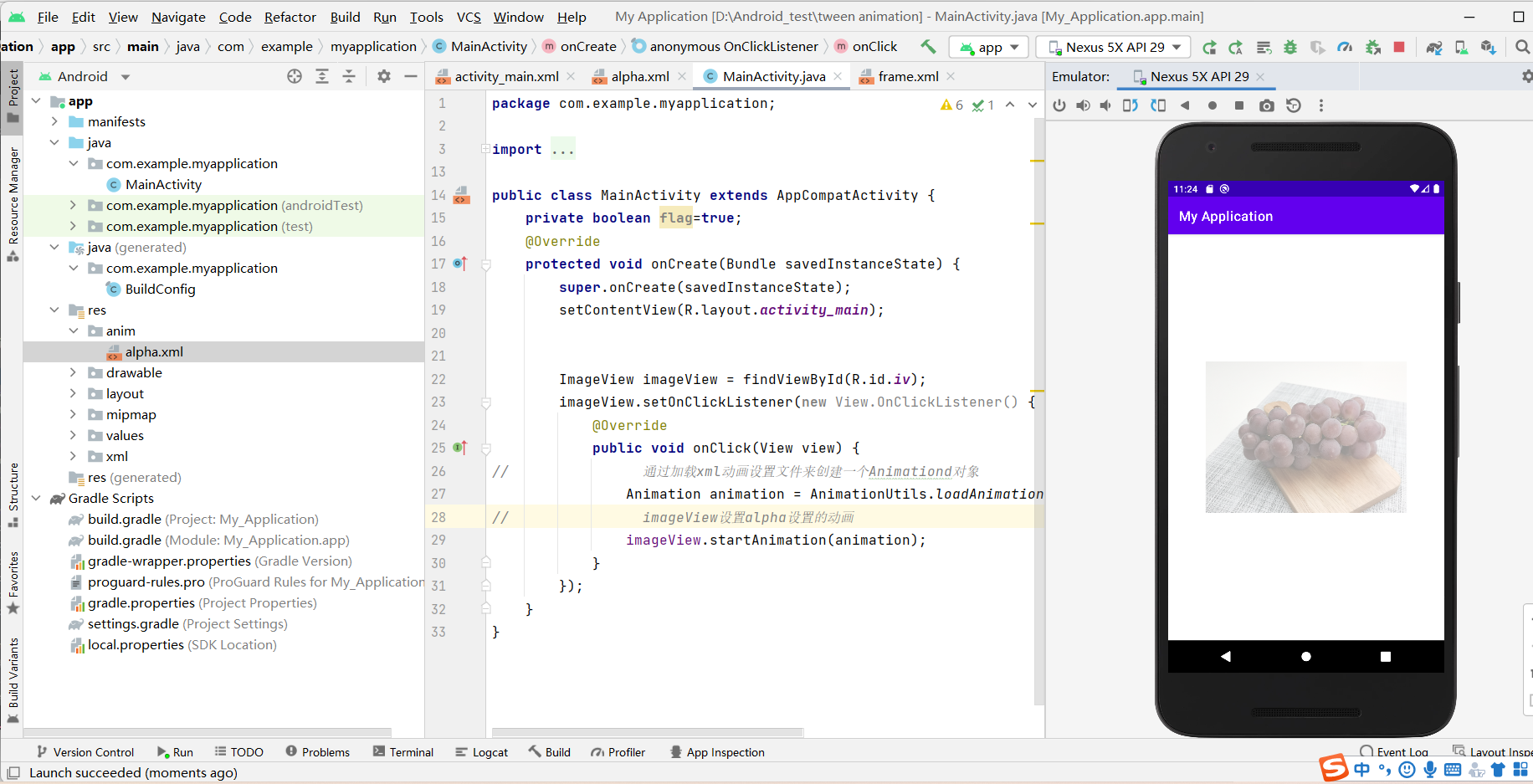Open Search Everywhere with the magnifier icon
Viewport: 1533px width, 784px height.
(1521, 47)
